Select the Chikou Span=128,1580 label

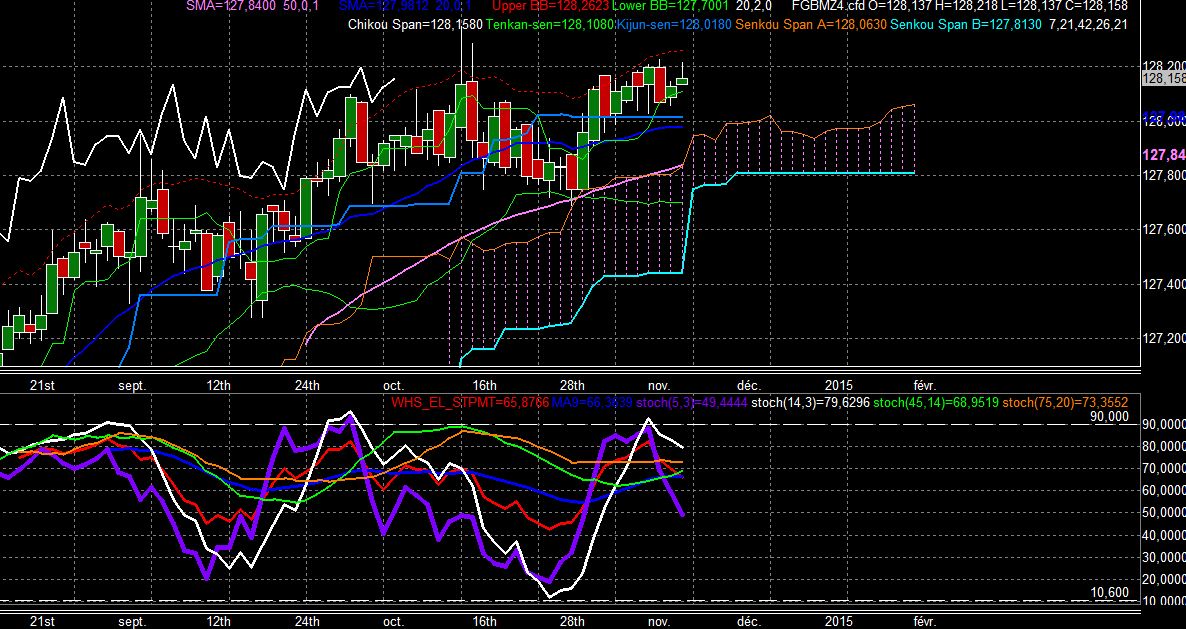(415, 24)
